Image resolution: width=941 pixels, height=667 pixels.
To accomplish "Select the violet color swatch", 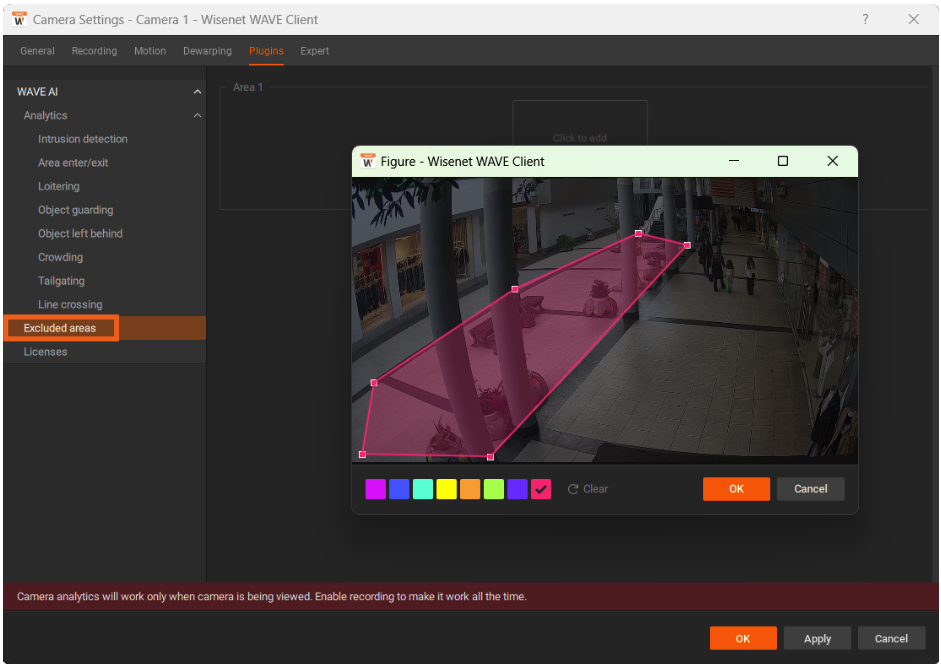I will (x=517, y=489).
